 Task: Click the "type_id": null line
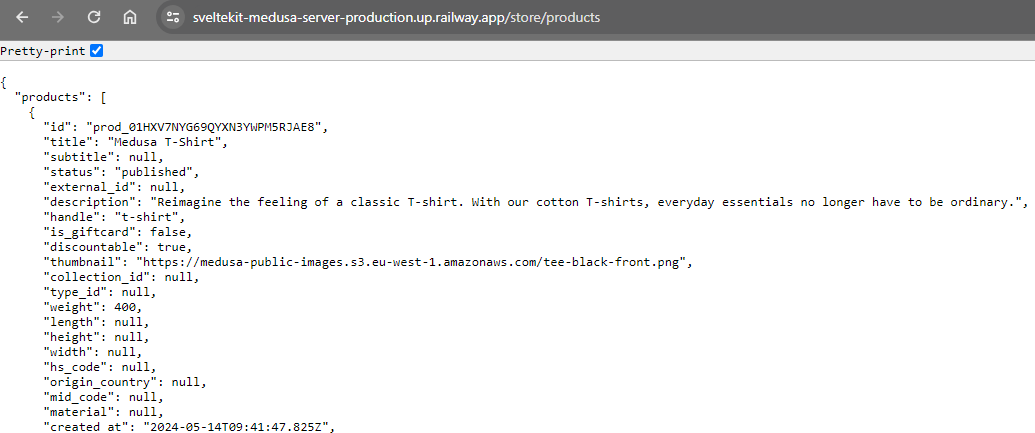pos(100,293)
